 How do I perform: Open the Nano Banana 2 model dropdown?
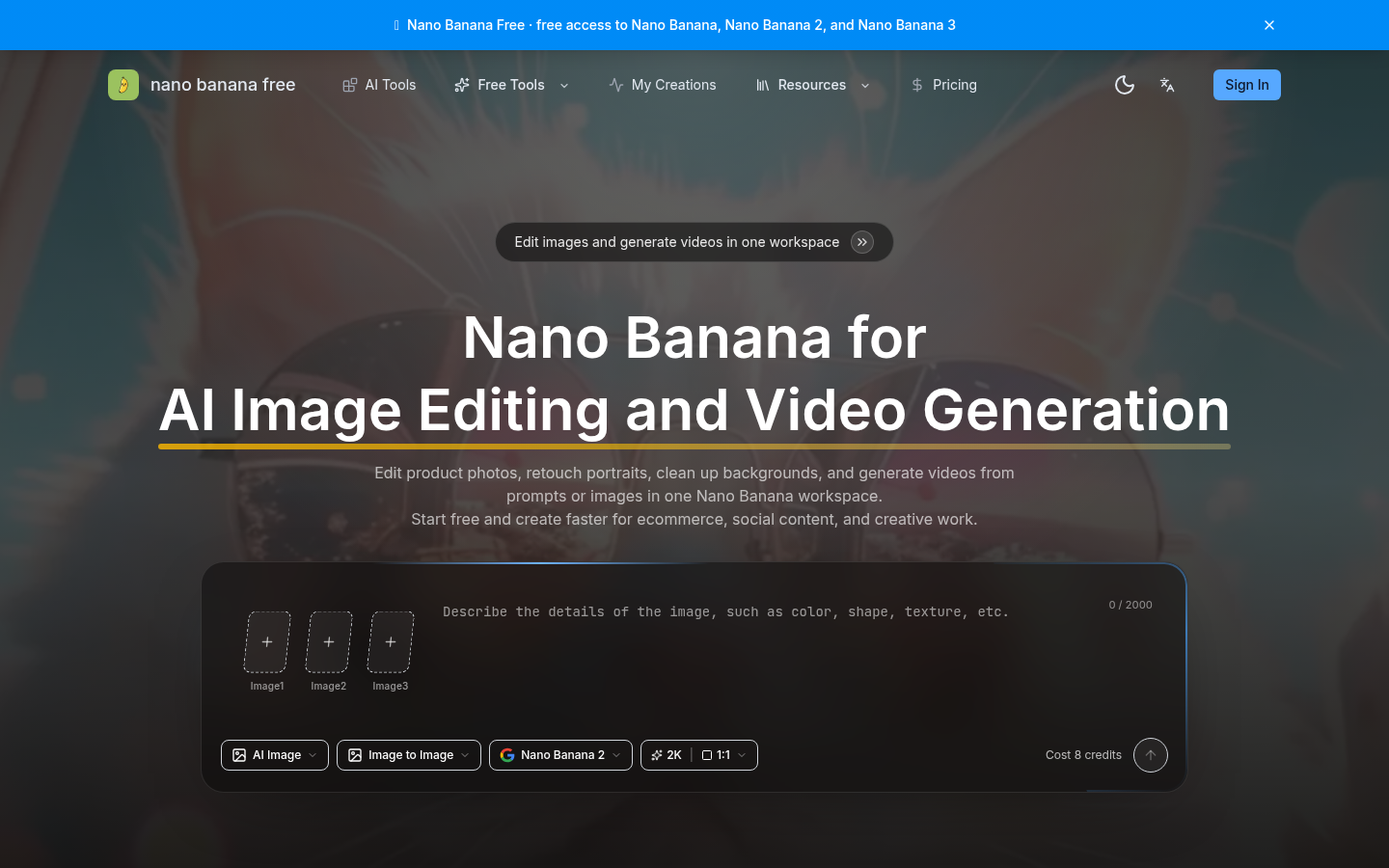coord(560,755)
